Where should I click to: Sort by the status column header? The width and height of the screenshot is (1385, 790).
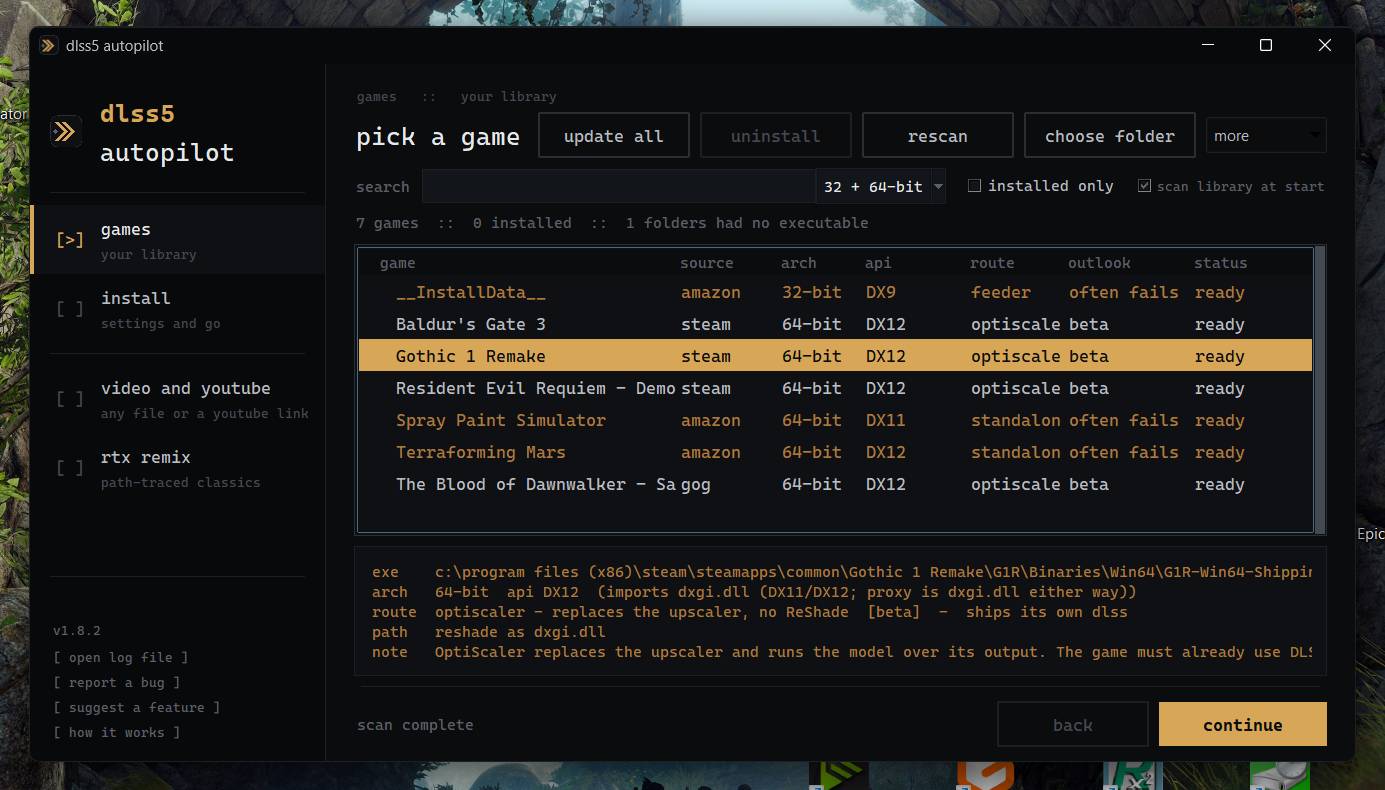pos(1221,263)
